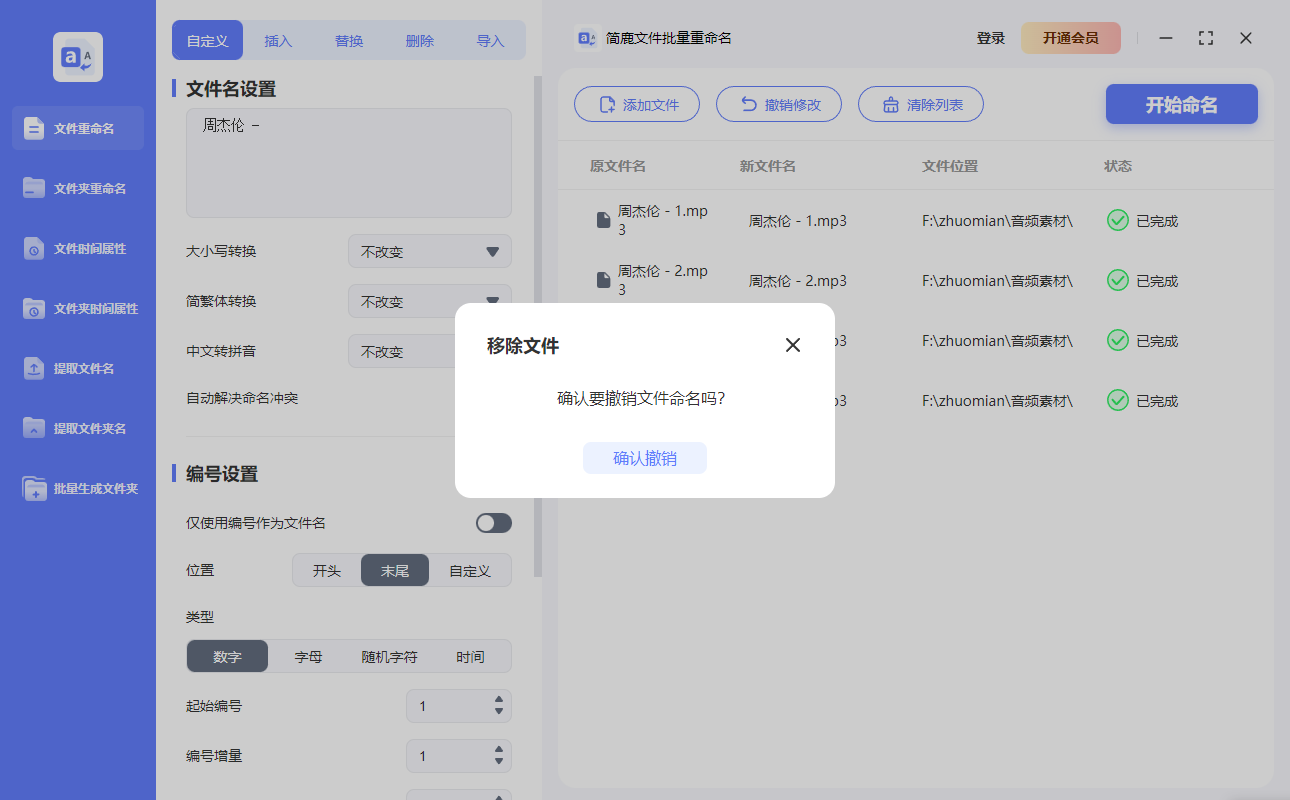Open the 导入 tab
Image resolution: width=1290 pixels, height=800 pixels.
[490, 40]
